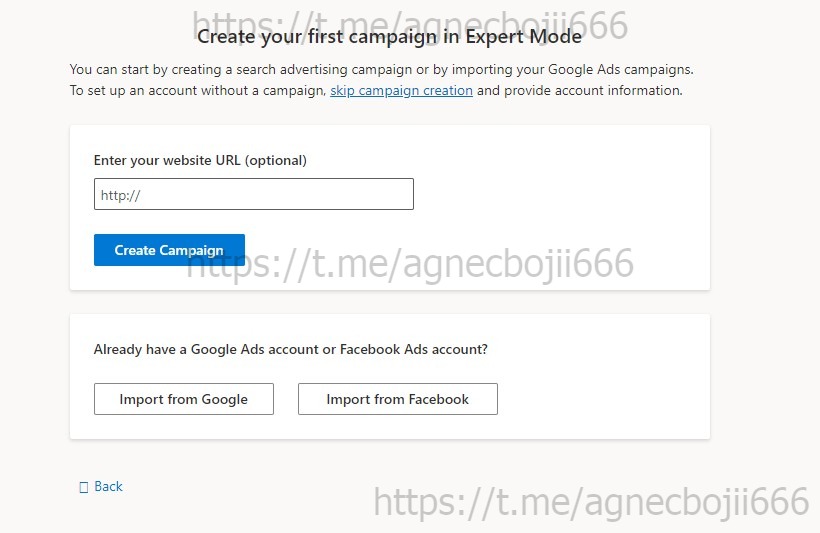Image resolution: width=820 pixels, height=533 pixels.
Task: Click the words "Expert Mode" in the heading
Action: coord(530,37)
